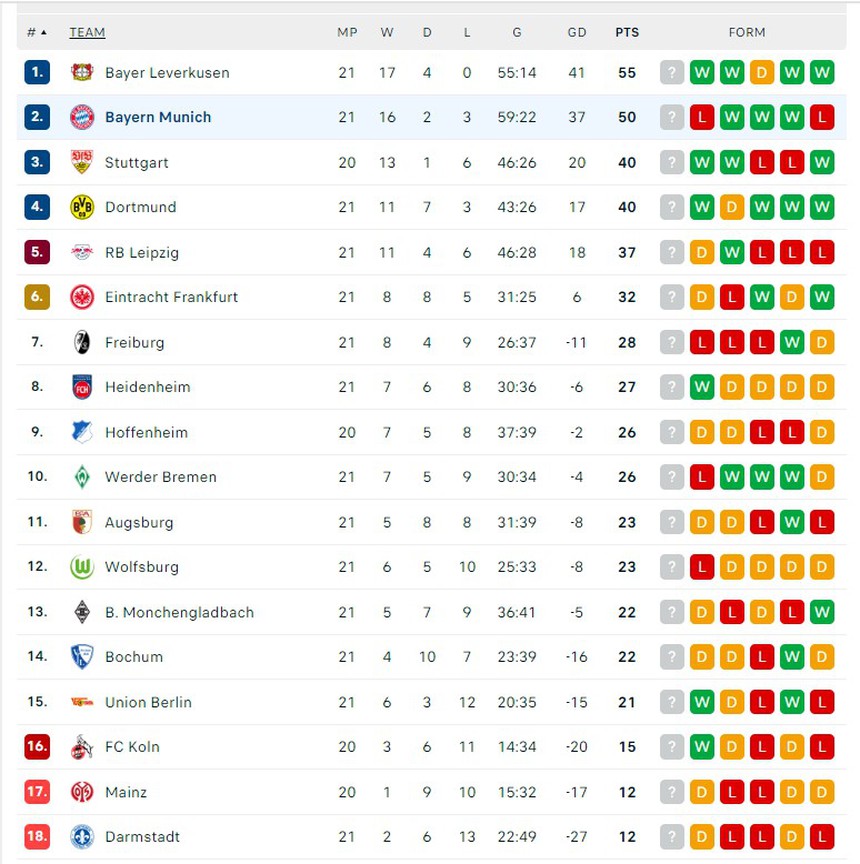Click the Eintracht Frankfurt eagle crest

(x=84, y=297)
